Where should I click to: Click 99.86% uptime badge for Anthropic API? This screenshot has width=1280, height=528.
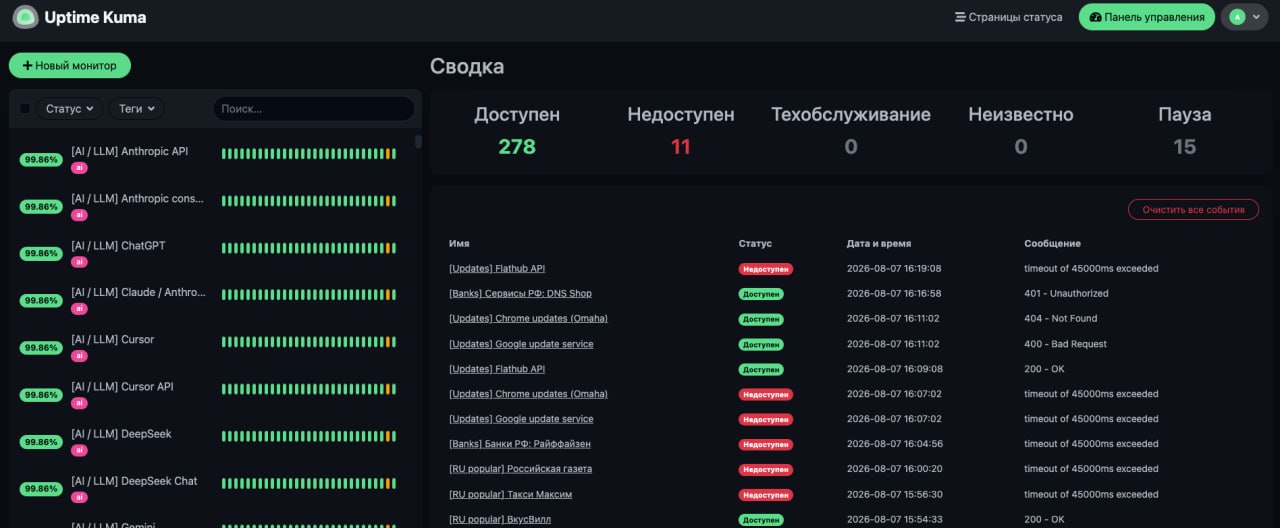pyautogui.click(x=41, y=159)
